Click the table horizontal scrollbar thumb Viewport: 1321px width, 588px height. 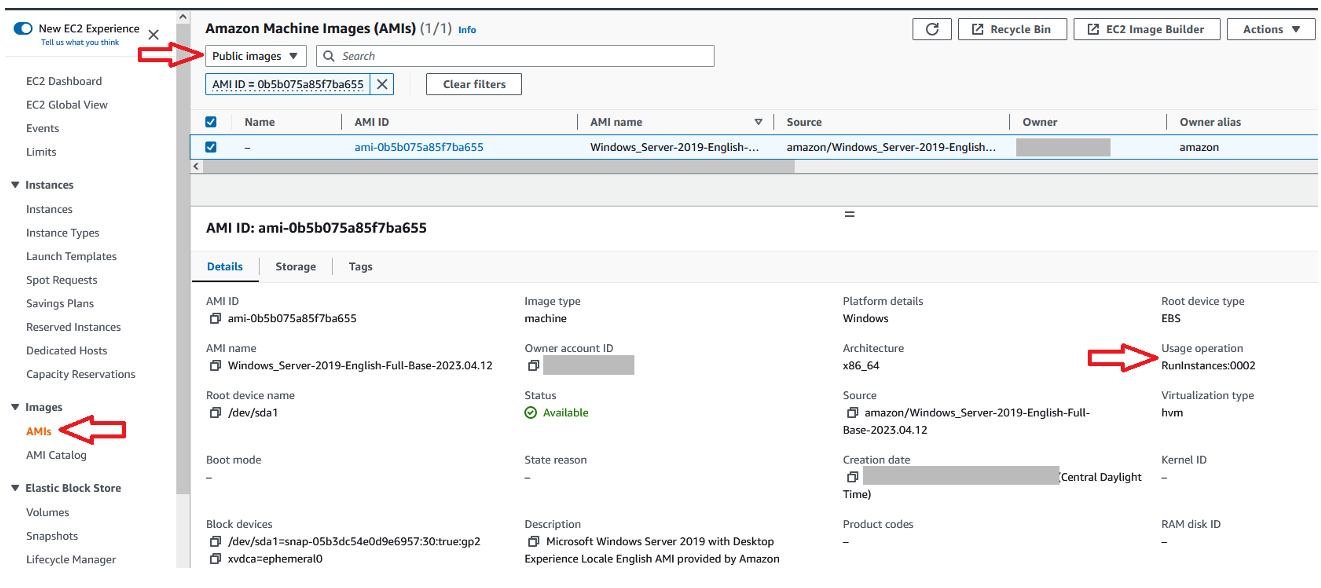pyautogui.click(x=498, y=166)
